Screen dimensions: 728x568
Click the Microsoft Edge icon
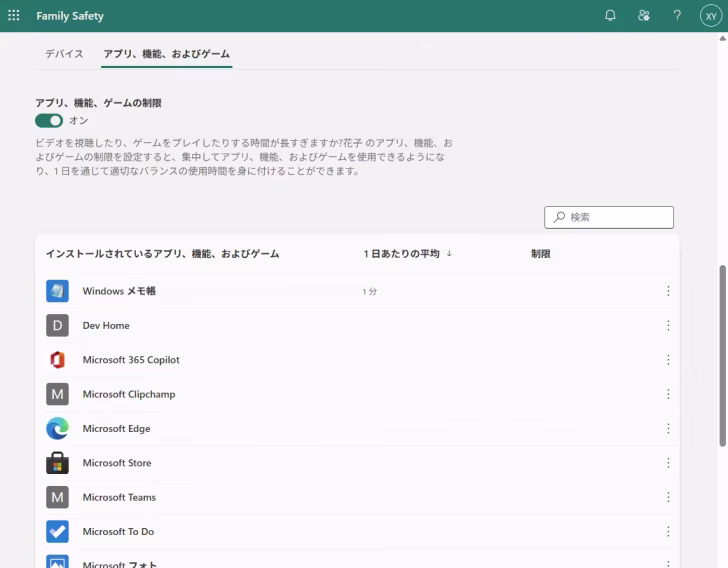pyautogui.click(x=57, y=428)
